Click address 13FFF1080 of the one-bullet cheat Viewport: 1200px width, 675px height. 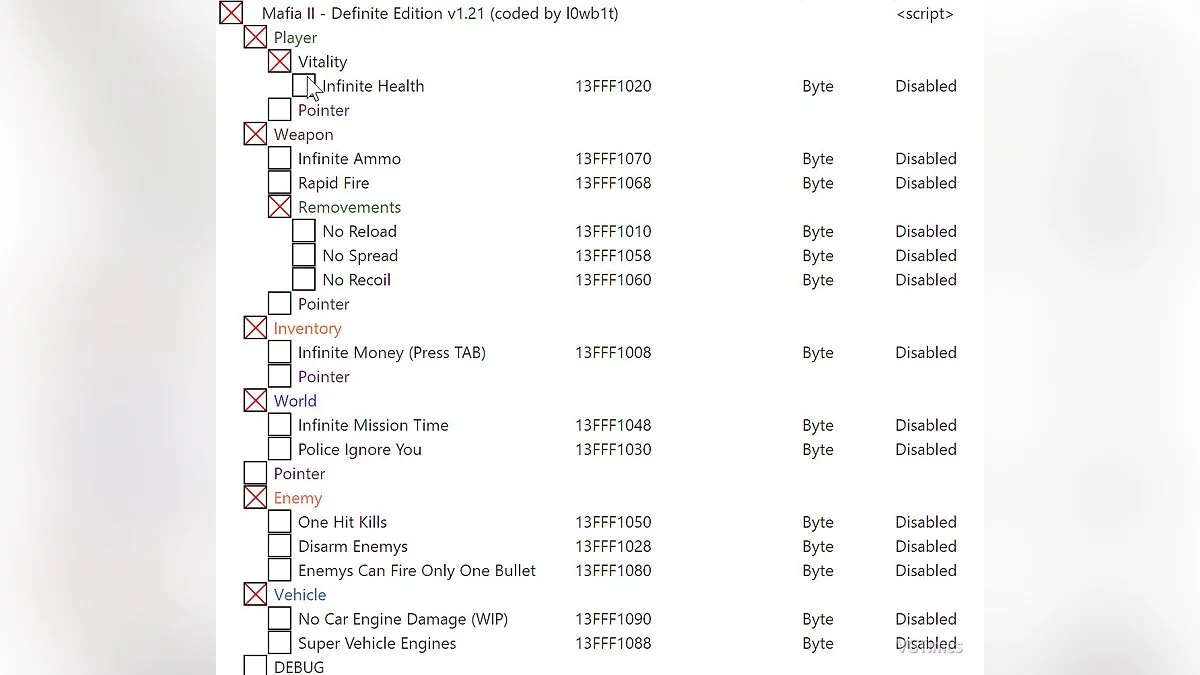point(613,571)
